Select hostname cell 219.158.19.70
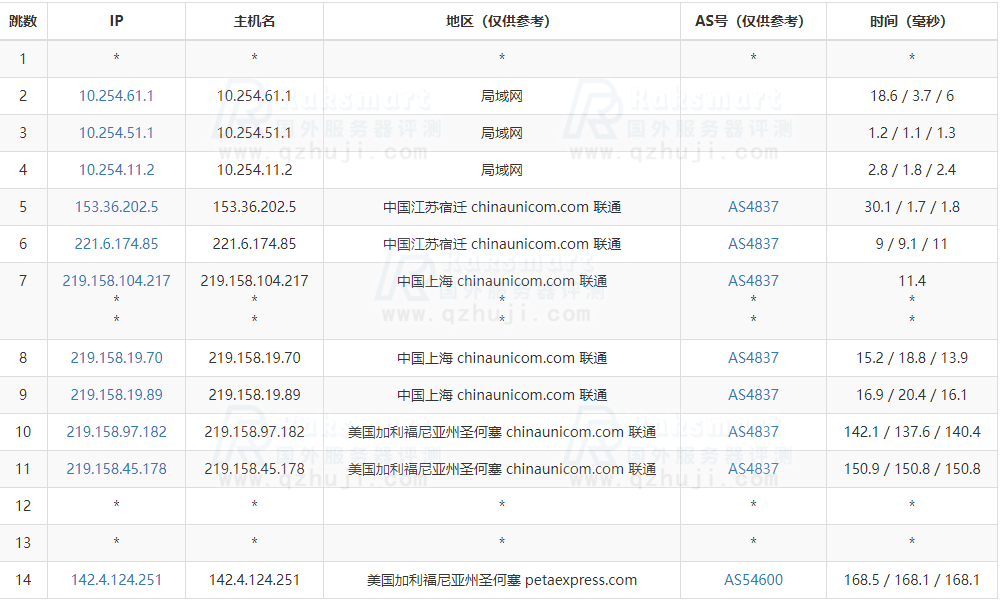The height and width of the screenshot is (602, 1005). coord(254,358)
